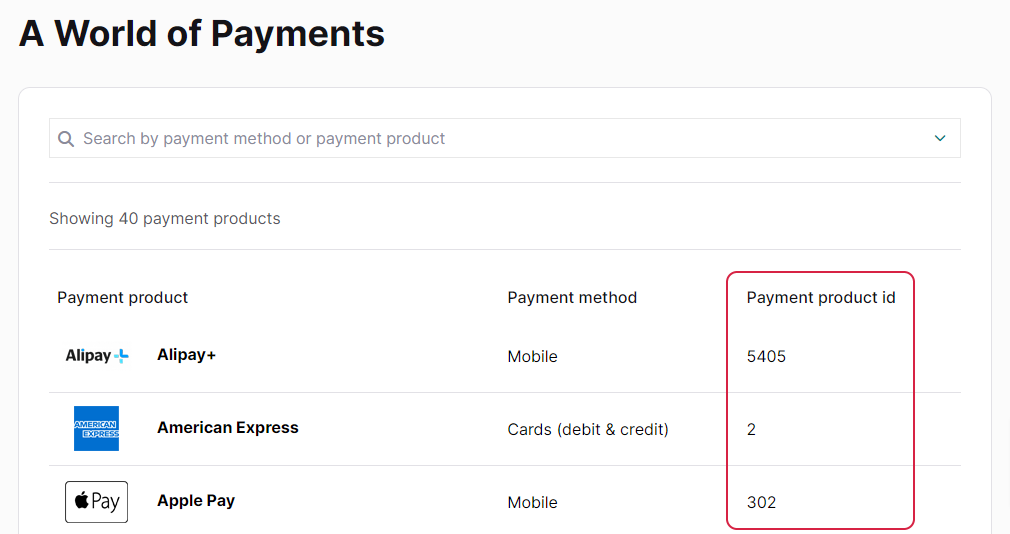1010x534 pixels.
Task: Open the American Express payment product
Action: point(227,428)
